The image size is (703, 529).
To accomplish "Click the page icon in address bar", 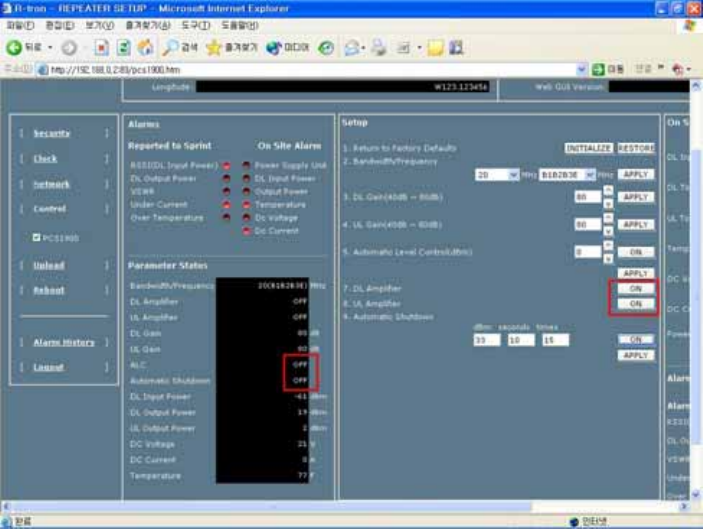I will (43, 70).
